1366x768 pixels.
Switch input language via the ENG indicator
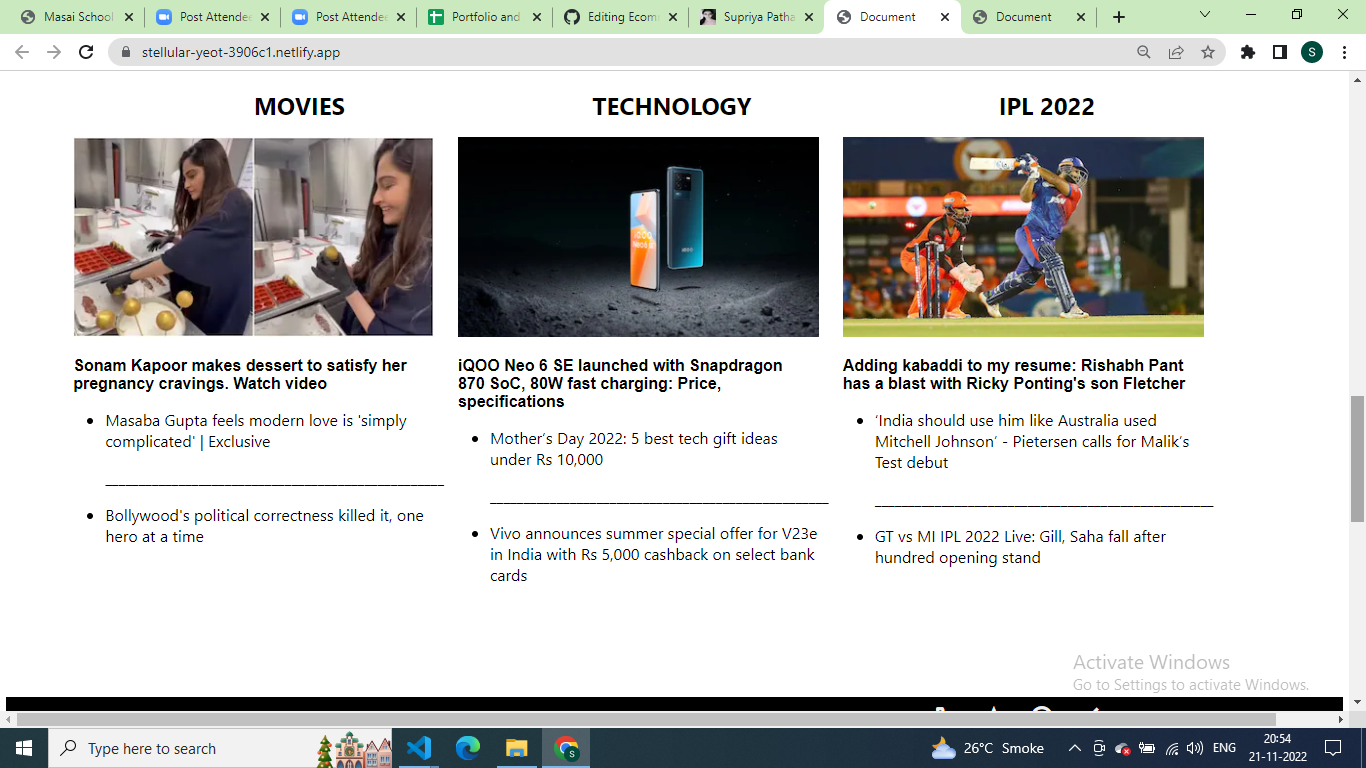tap(1222, 748)
